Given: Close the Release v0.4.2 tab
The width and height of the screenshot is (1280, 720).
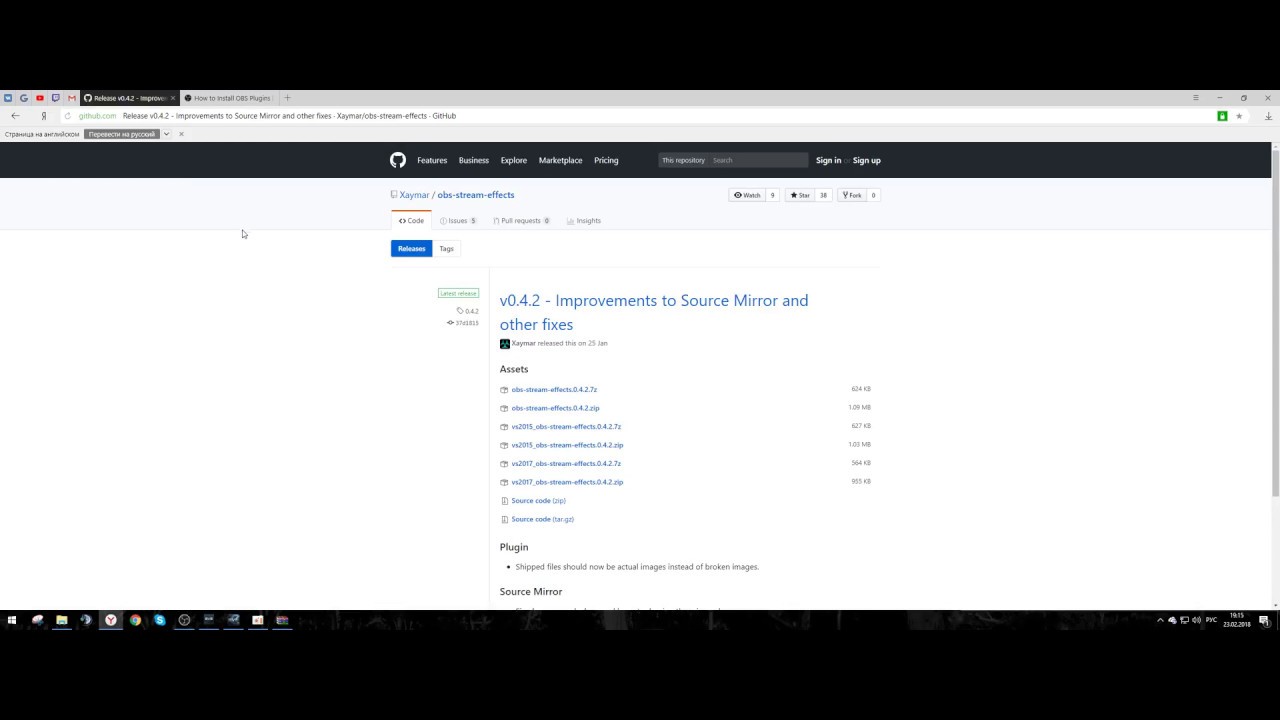Looking at the screenshot, I should tap(173, 98).
